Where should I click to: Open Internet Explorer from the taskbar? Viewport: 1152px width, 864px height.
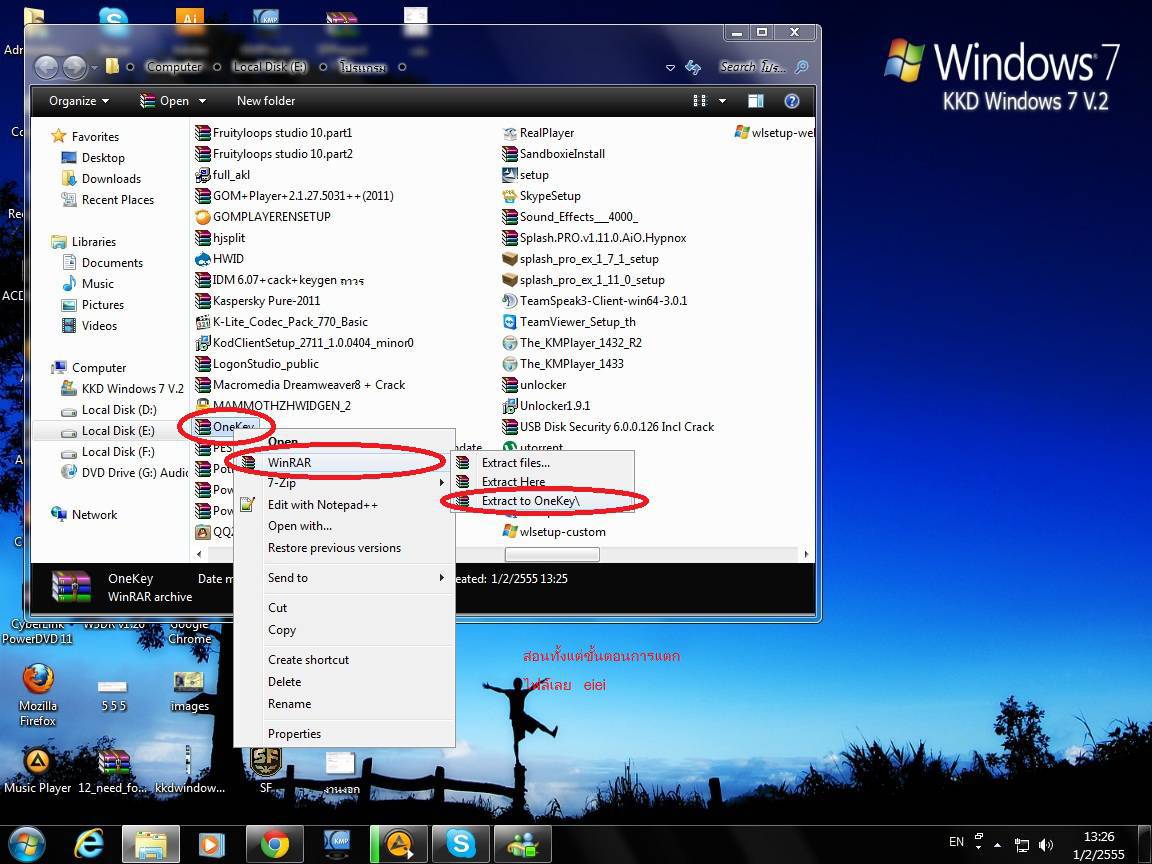[x=89, y=844]
